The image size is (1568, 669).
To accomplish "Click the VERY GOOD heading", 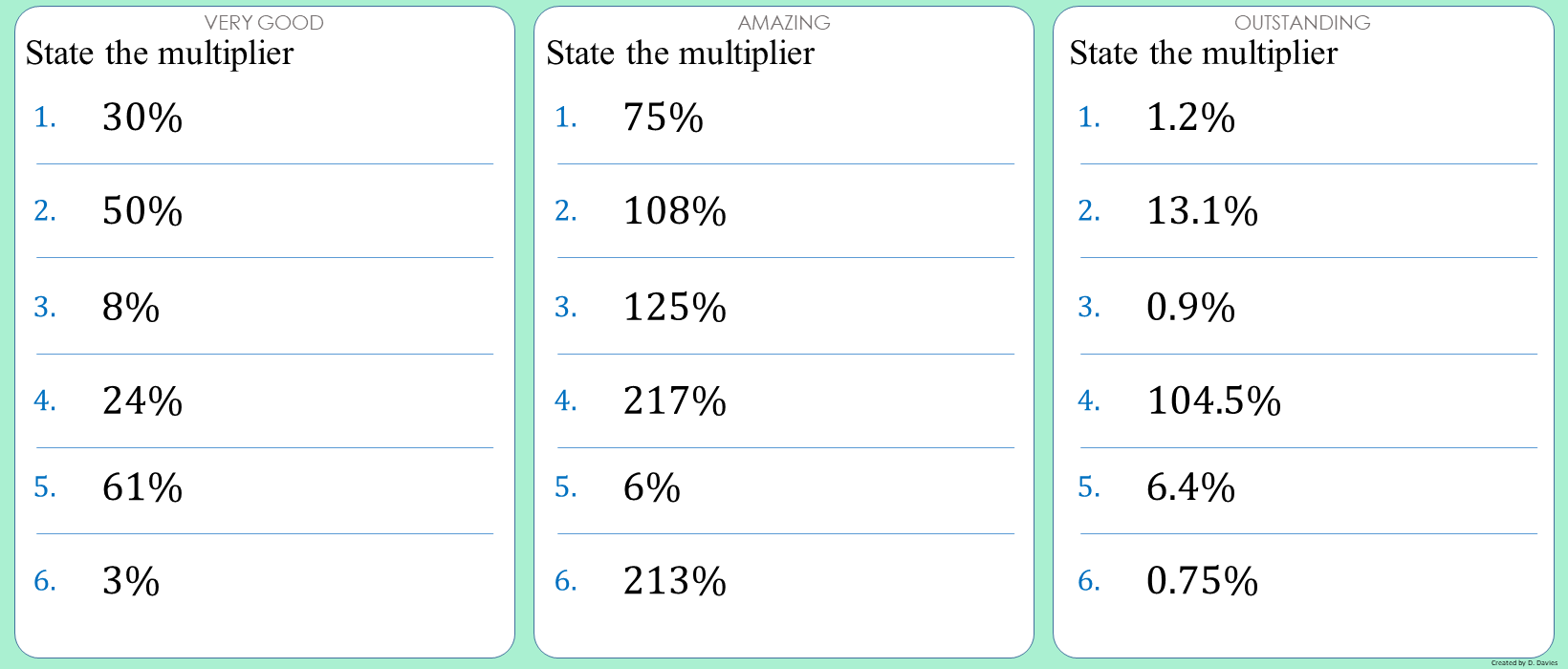I will (264, 23).
